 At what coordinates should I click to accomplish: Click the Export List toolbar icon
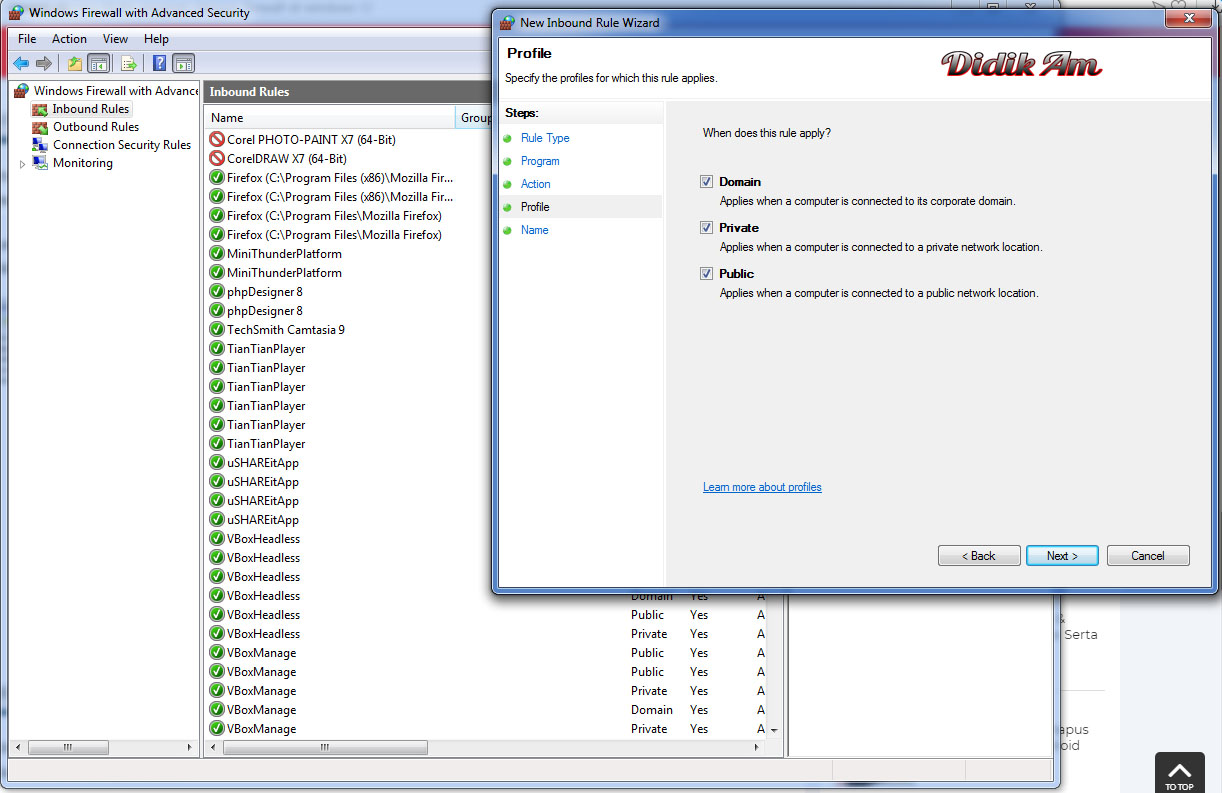point(128,64)
